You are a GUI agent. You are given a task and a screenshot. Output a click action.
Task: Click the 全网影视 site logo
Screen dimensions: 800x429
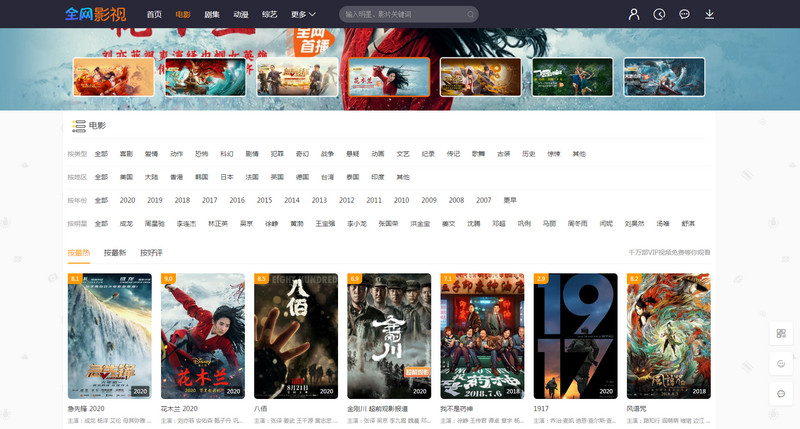(x=95, y=14)
